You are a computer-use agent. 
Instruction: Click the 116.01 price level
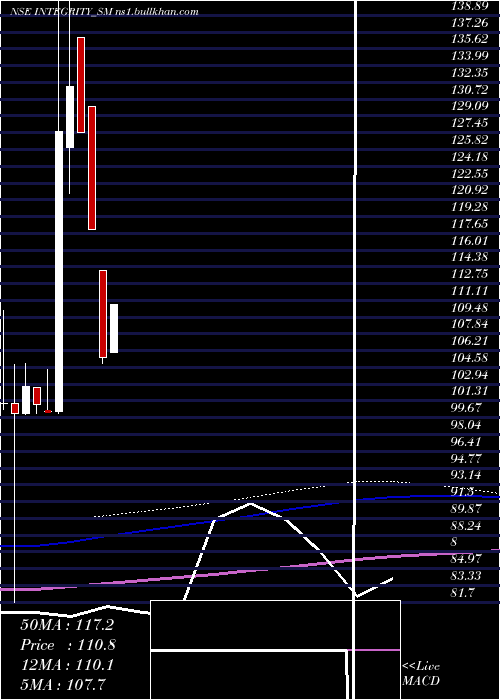(x=470, y=241)
